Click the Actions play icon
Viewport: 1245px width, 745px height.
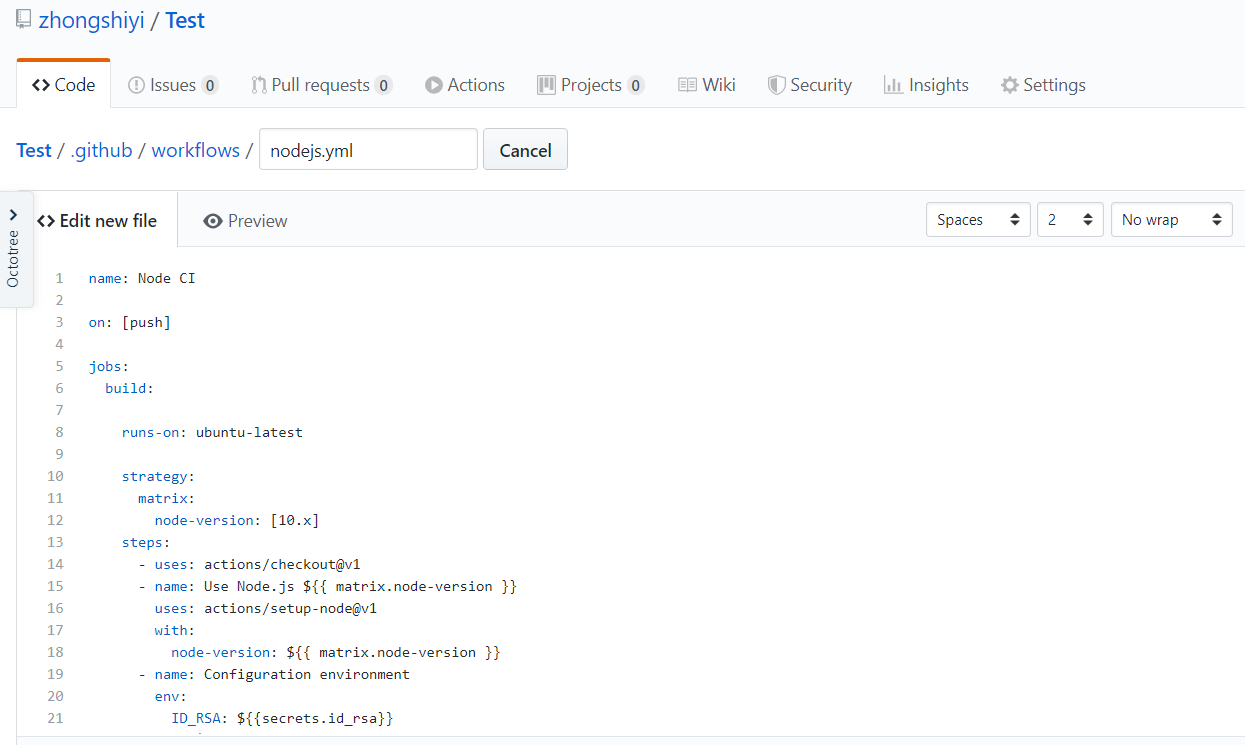point(434,85)
